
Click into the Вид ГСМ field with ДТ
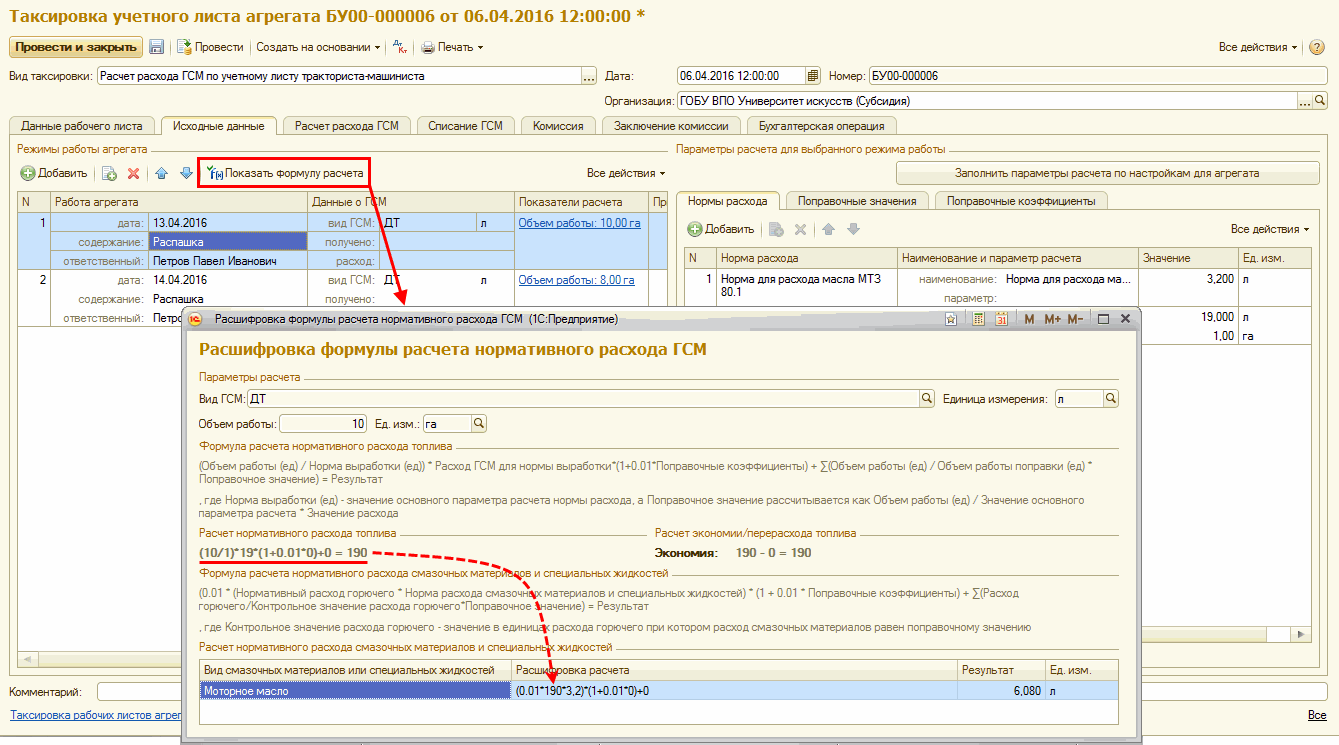583,399
